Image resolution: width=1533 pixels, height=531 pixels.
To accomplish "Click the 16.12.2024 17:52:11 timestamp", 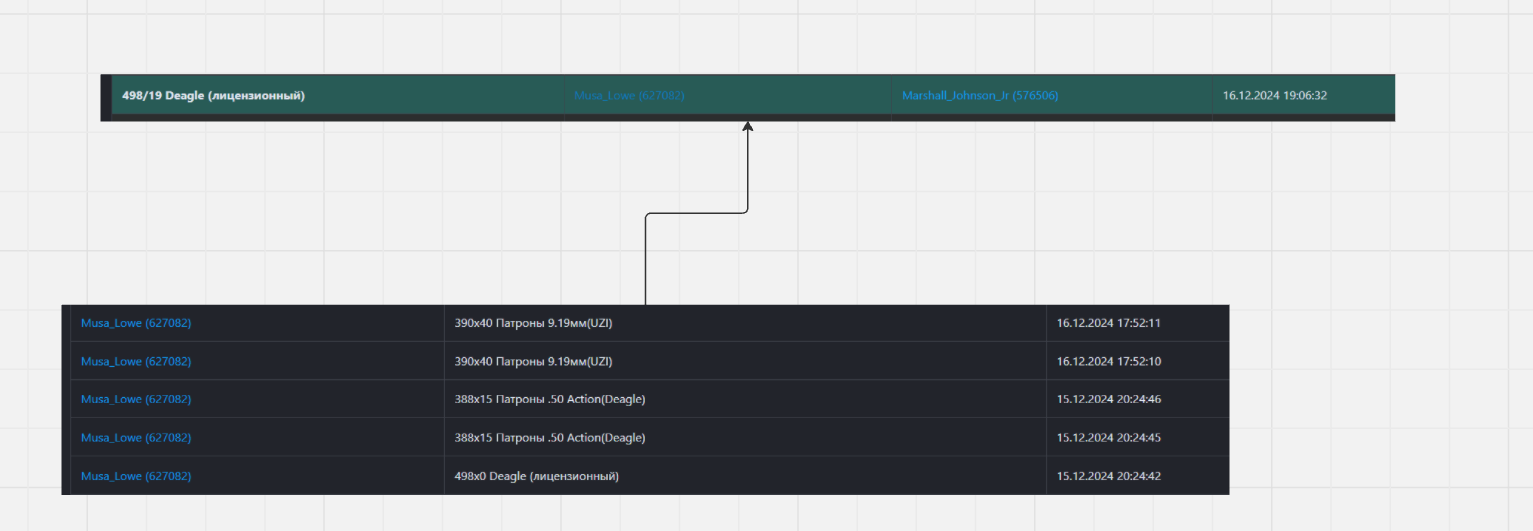I will [1108, 323].
